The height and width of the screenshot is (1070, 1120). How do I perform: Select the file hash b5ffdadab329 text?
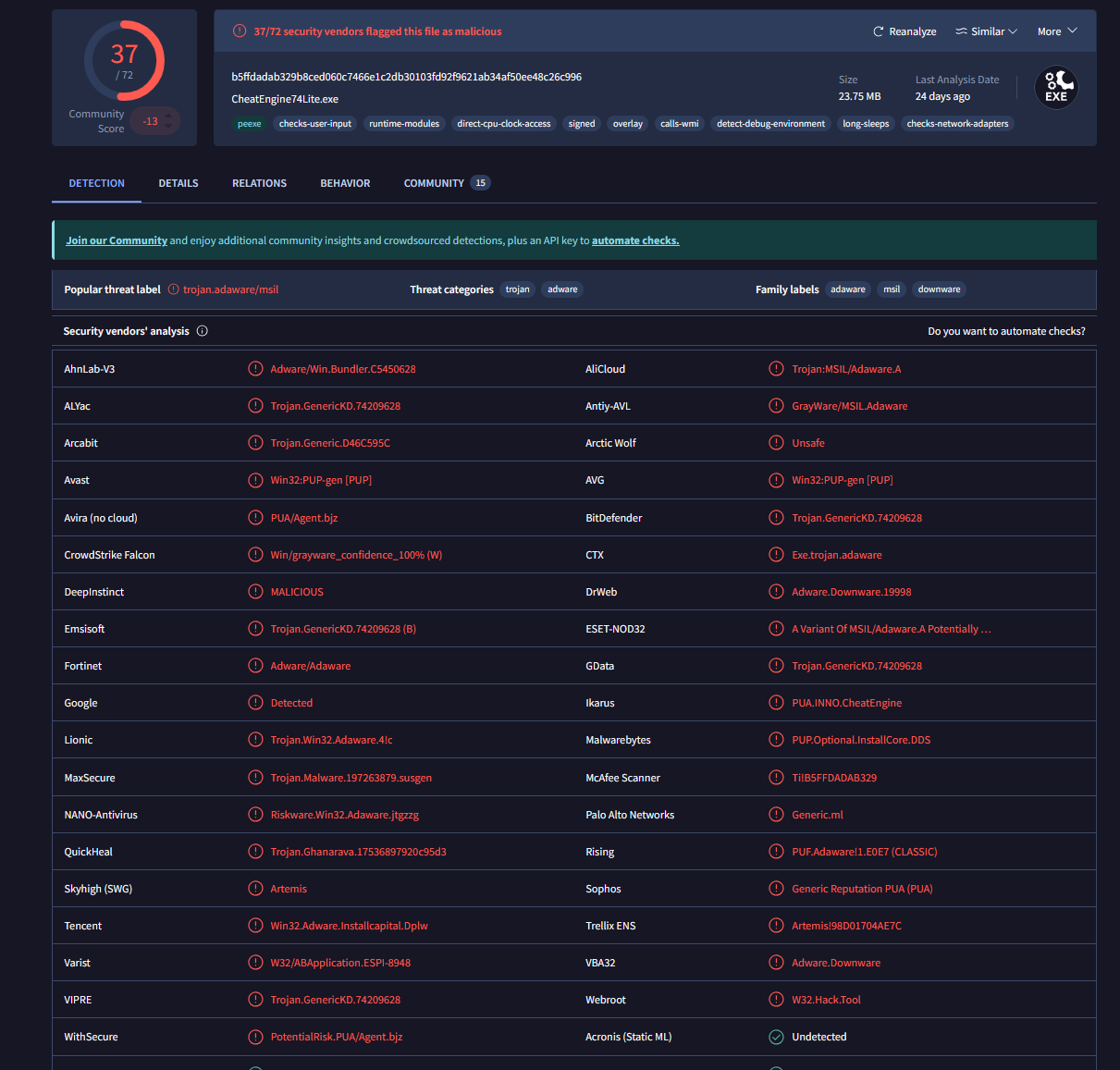(406, 77)
